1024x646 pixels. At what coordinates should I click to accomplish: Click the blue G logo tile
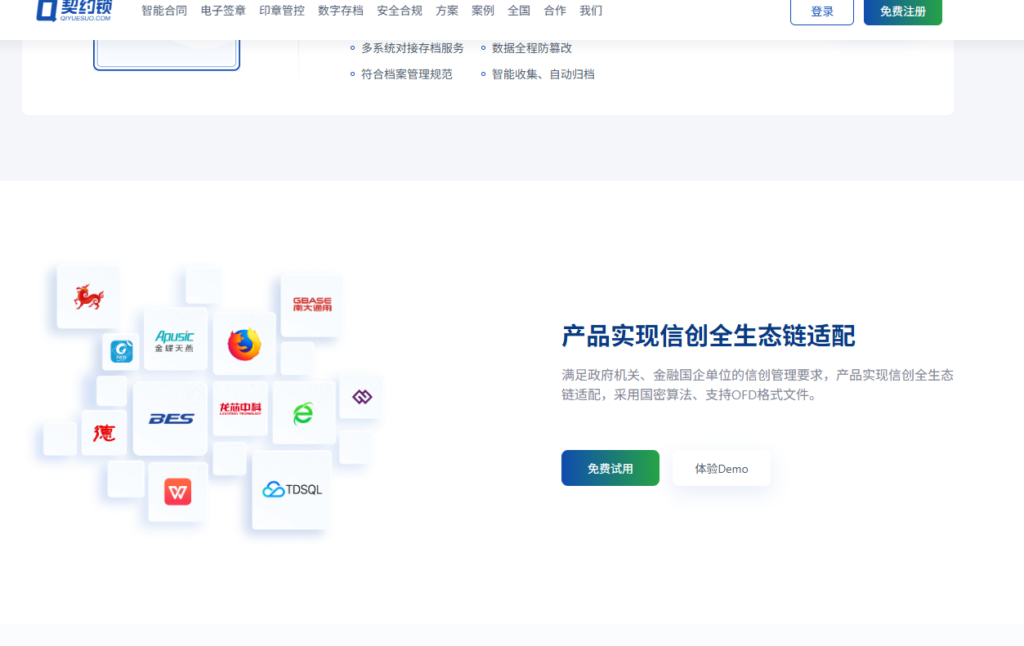click(121, 351)
